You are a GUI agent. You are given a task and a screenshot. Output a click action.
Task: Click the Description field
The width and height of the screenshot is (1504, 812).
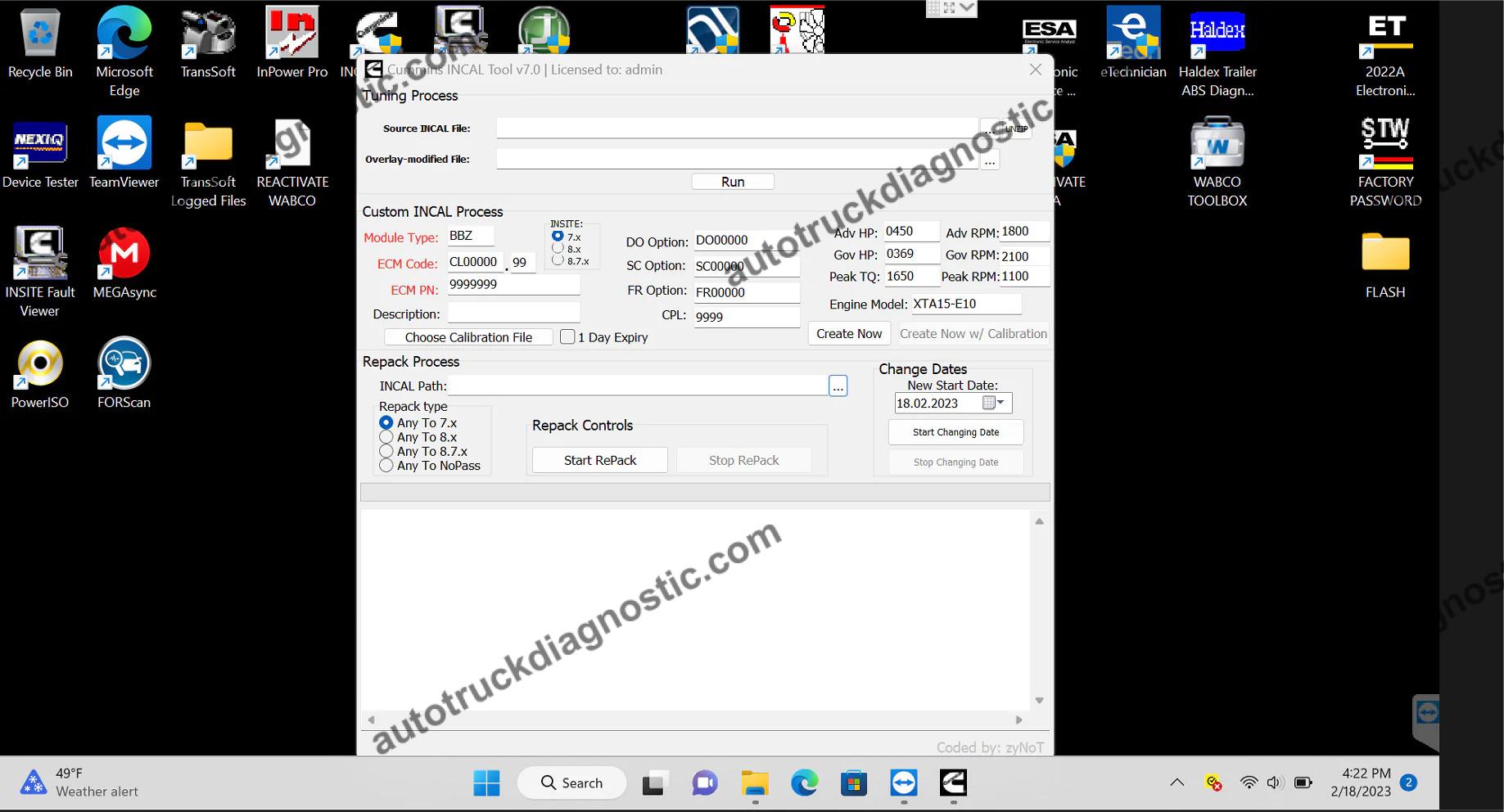click(513, 314)
